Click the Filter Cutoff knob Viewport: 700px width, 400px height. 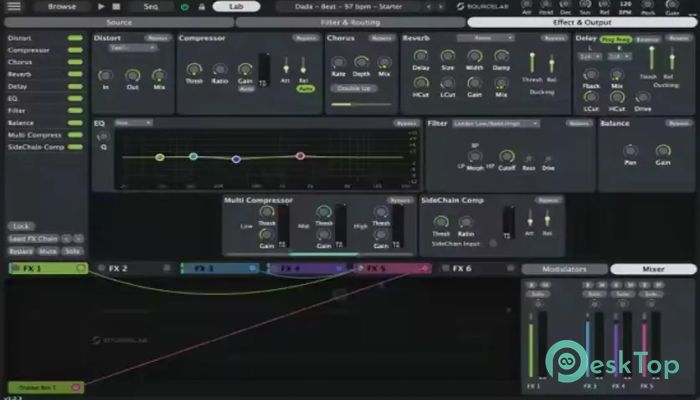(x=506, y=157)
